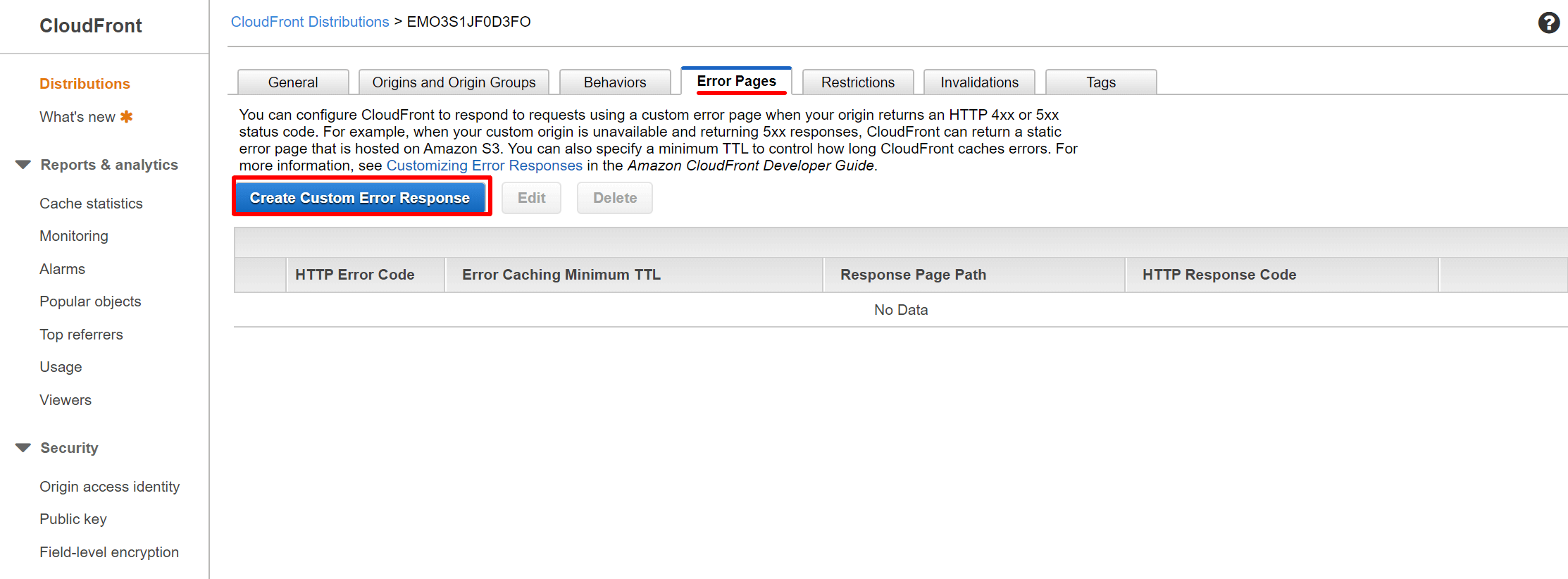Image resolution: width=1568 pixels, height=579 pixels.
Task: Switch to the General tab
Action: [292, 82]
